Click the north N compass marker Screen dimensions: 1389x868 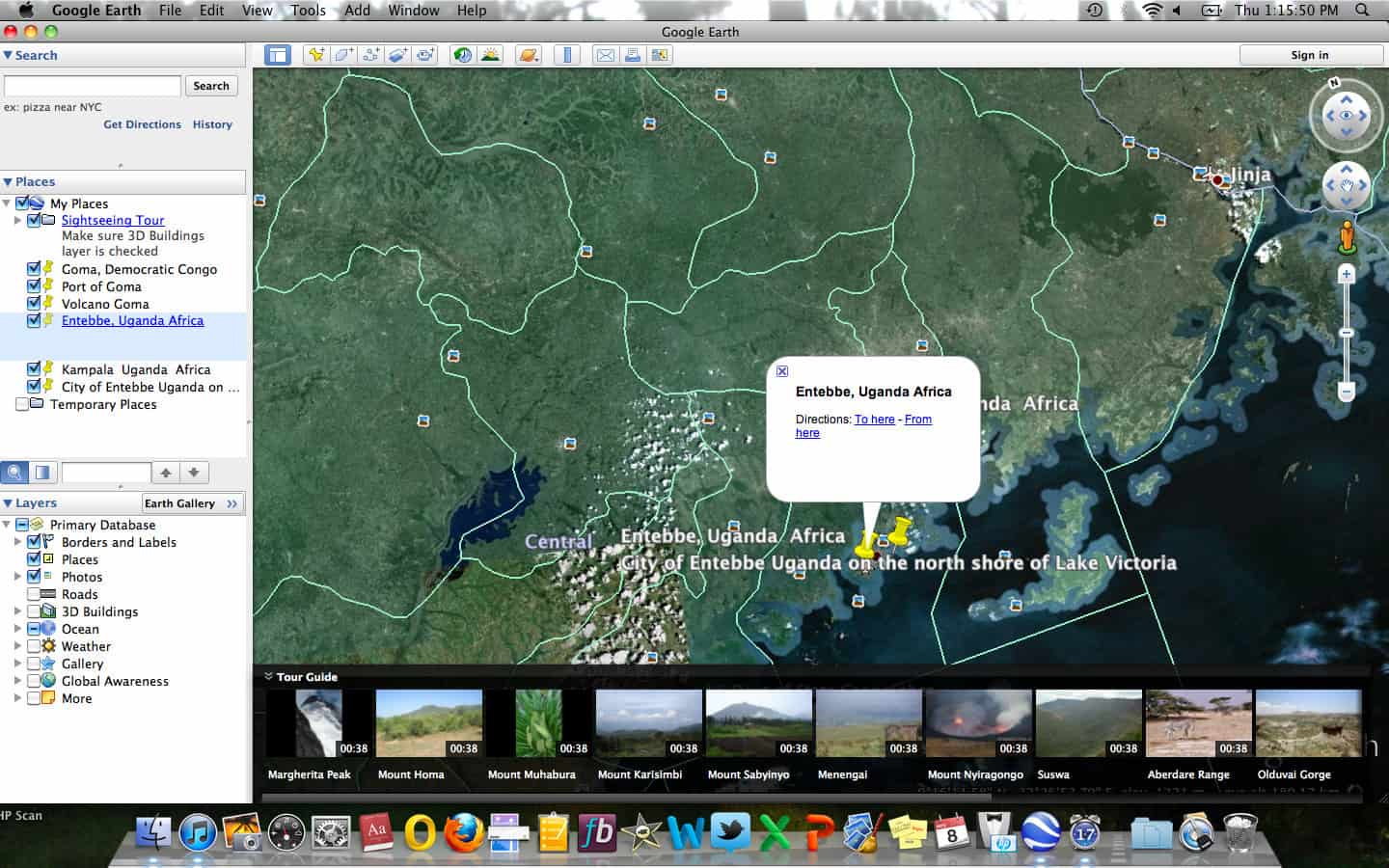tap(1335, 83)
